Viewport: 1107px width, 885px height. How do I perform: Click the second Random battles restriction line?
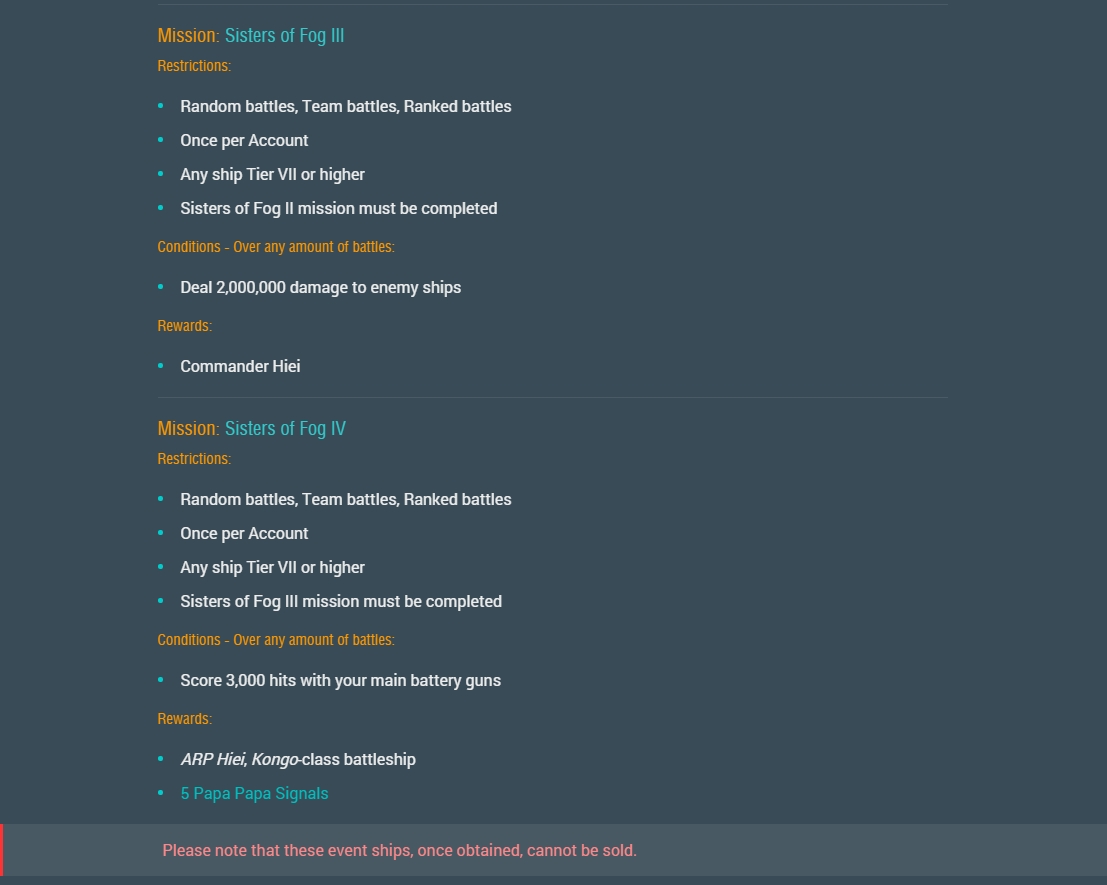click(346, 500)
